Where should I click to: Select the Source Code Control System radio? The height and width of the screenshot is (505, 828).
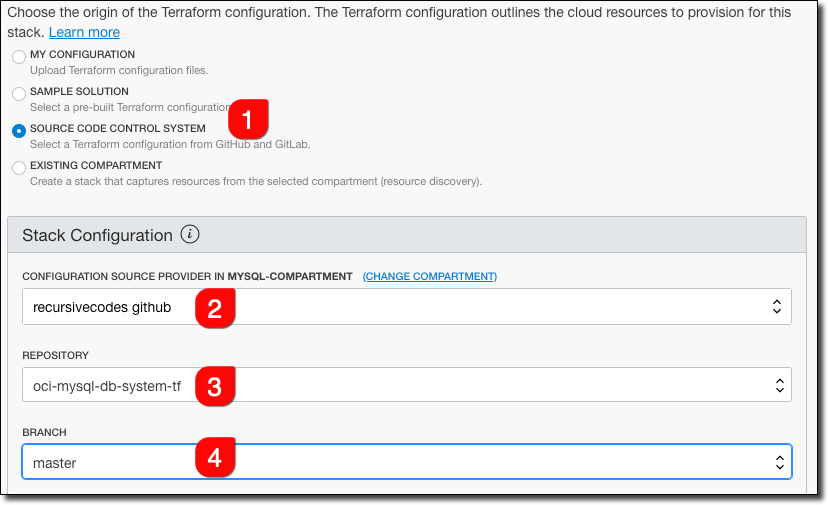click(19, 130)
